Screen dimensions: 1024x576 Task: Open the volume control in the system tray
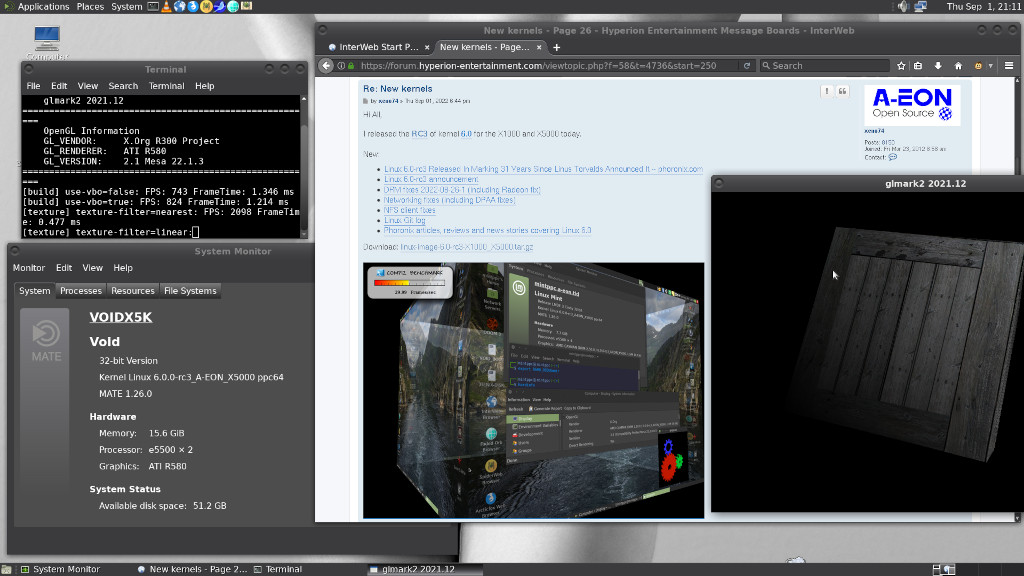click(x=903, y=7)
